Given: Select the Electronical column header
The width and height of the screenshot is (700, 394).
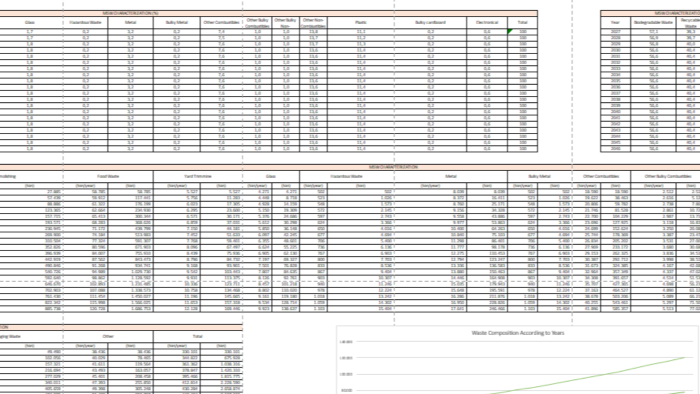Looking at the screenshot, I should (487, 22).
